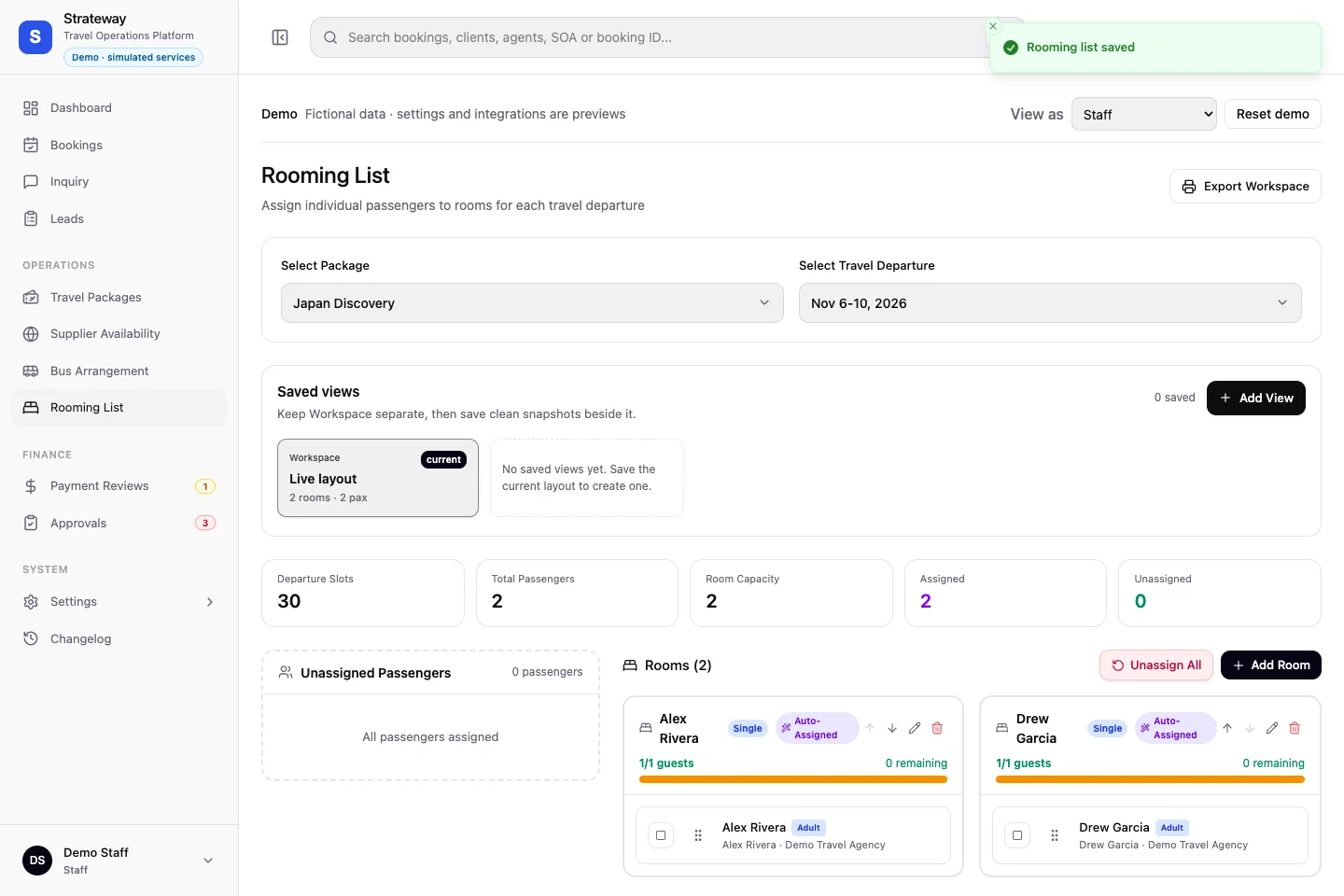Image resolution: width=1344 pixels, height=896 pixels.
Task: Move Alex Rivera room down
Action: pos(892,728)
